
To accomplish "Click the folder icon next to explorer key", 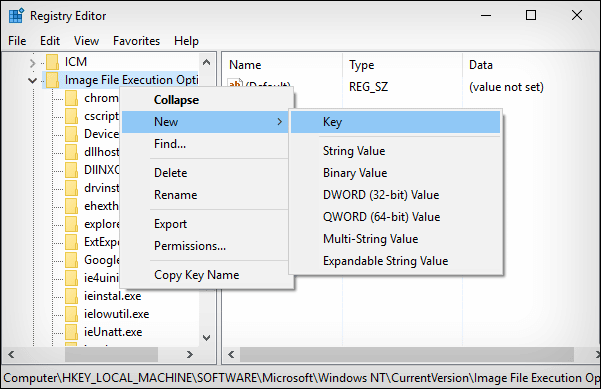I will (72, 224).
